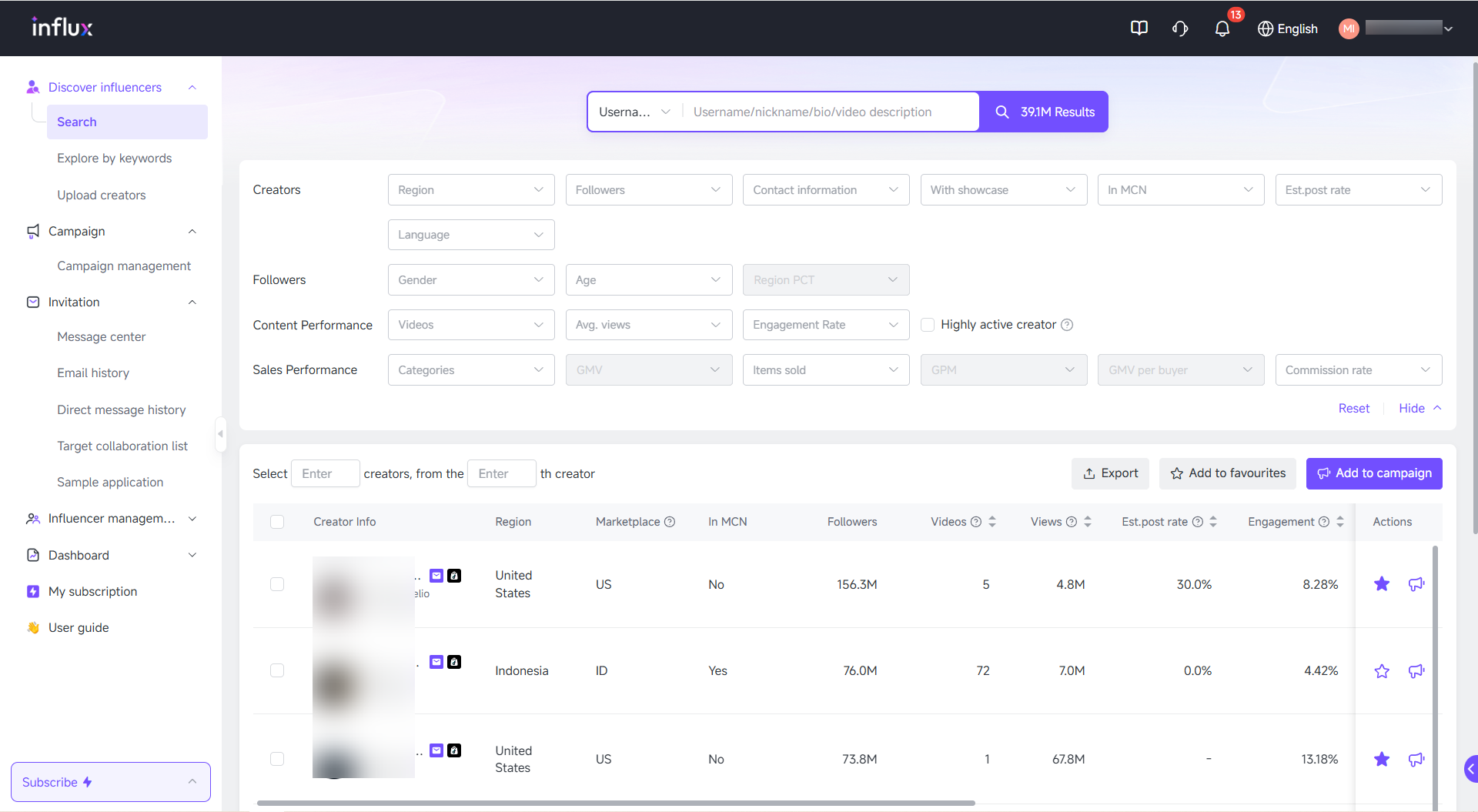Image resolution: width=1478 pixels, height=812 pixels.
Task: Click the Add to campaign button
Action: click(1373, 473)
